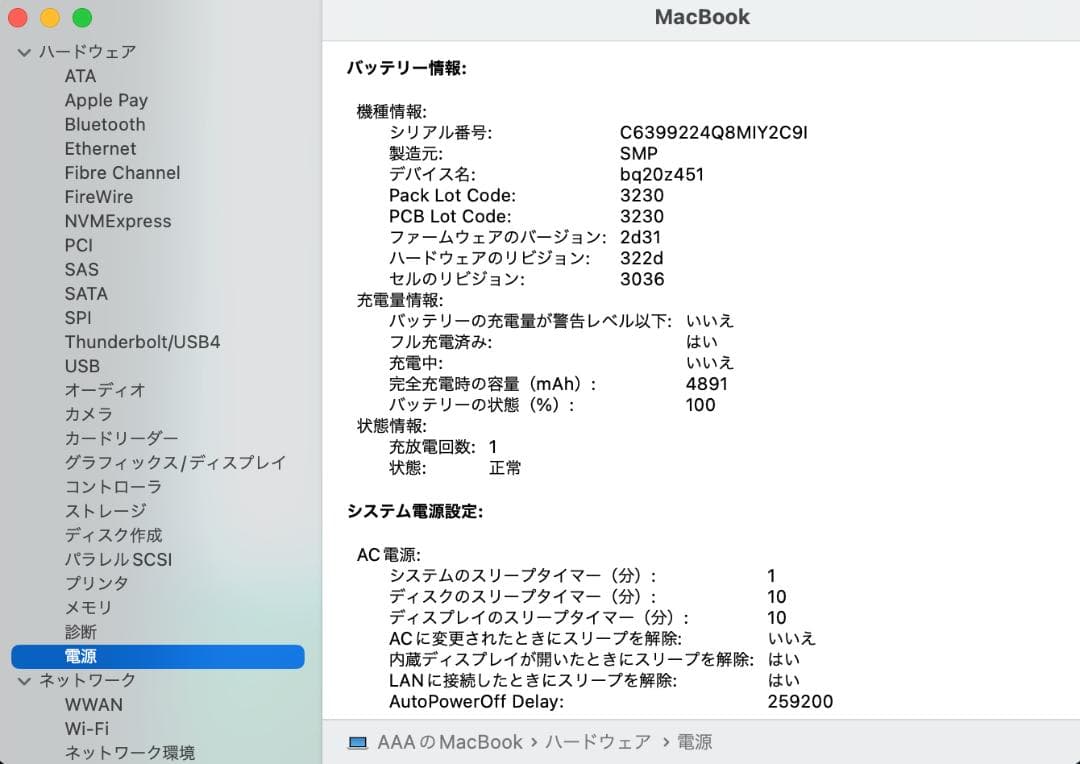The height and width of the screenshot is (764, 1080).
Task: Open the WWAN network section
Action: pos(96,705)
